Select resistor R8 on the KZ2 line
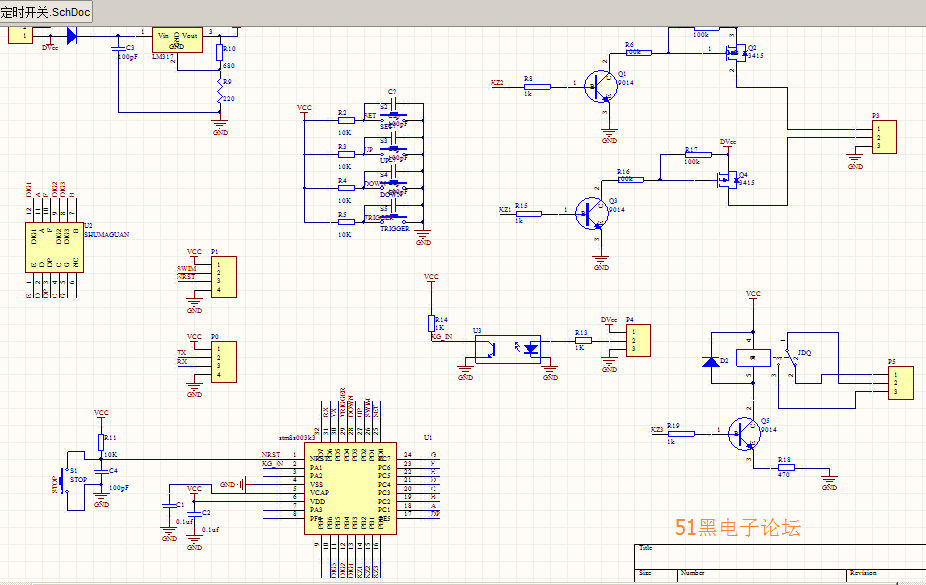This screenshot has width=926, height=585. [x=536, y=87]
